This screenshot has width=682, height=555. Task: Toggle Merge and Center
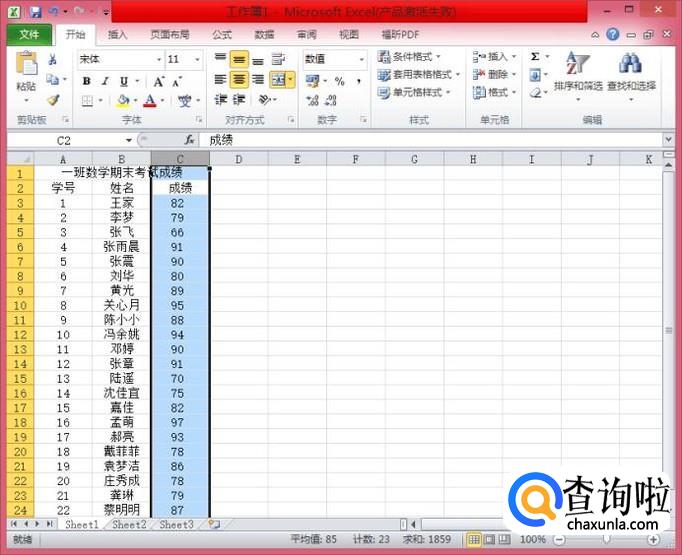278,80
